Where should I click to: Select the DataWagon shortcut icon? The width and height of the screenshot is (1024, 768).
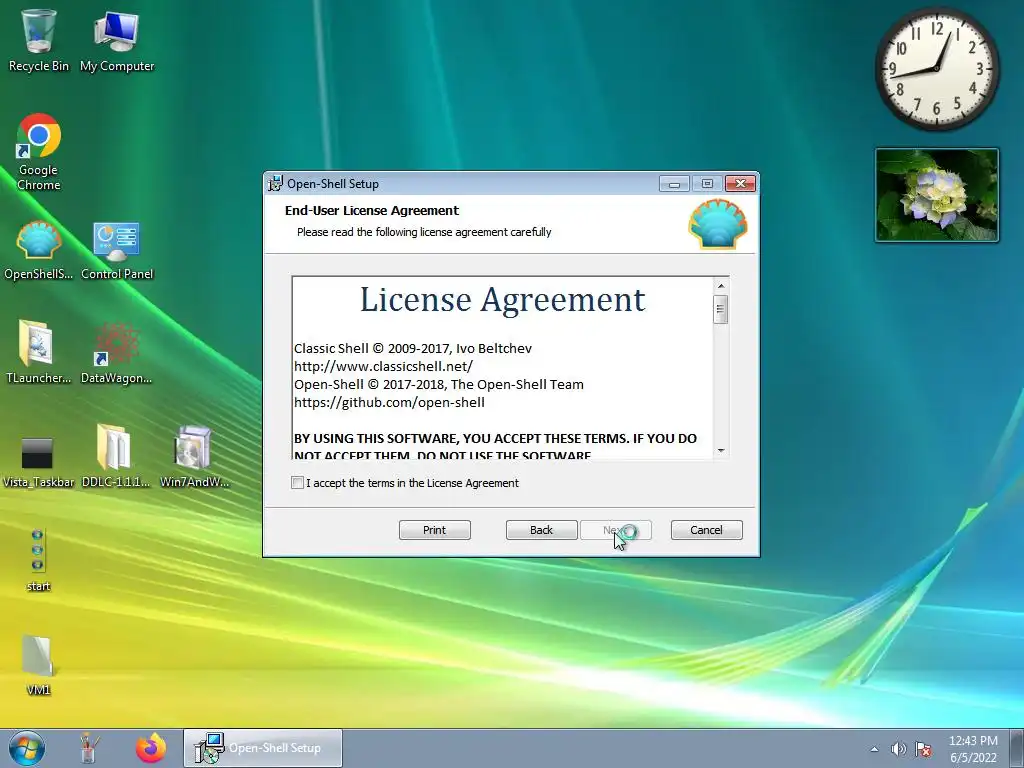point(116,351)
